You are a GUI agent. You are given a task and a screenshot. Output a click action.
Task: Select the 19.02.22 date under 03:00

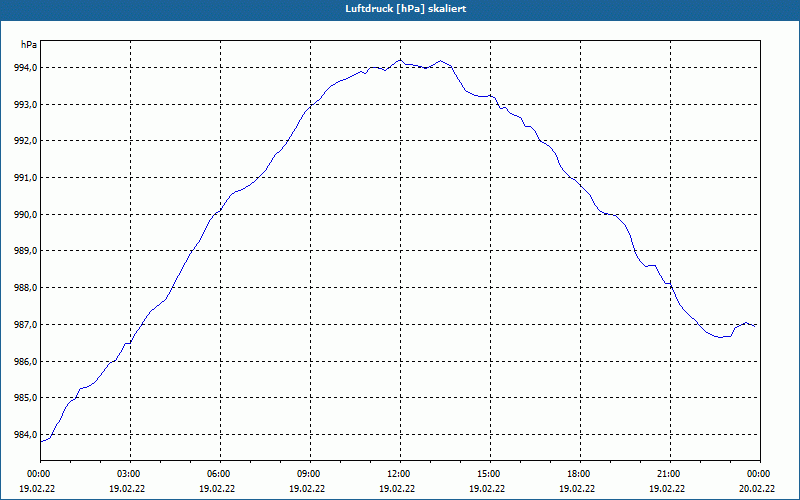point(127,489)
